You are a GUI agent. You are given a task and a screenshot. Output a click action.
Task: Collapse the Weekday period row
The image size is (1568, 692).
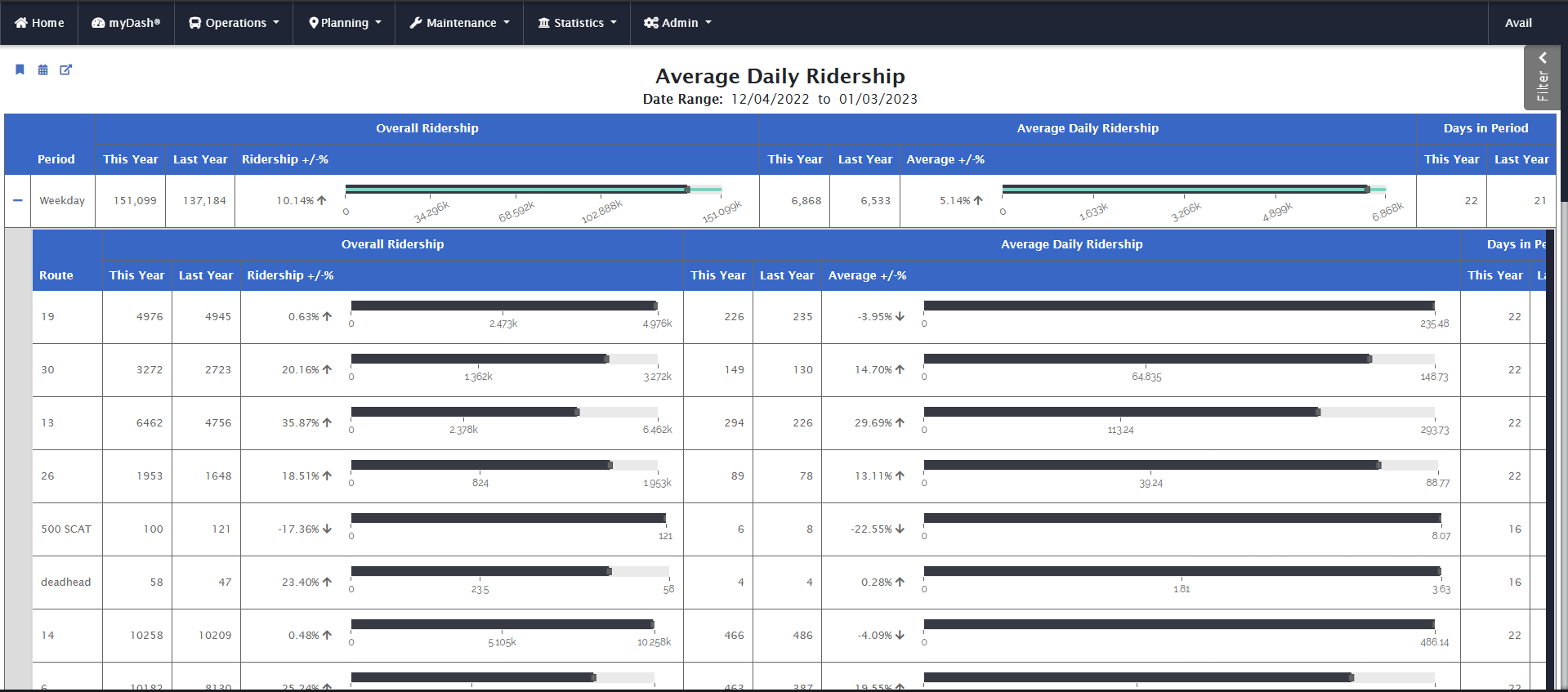pyautogui.click(x=17, y=200)
